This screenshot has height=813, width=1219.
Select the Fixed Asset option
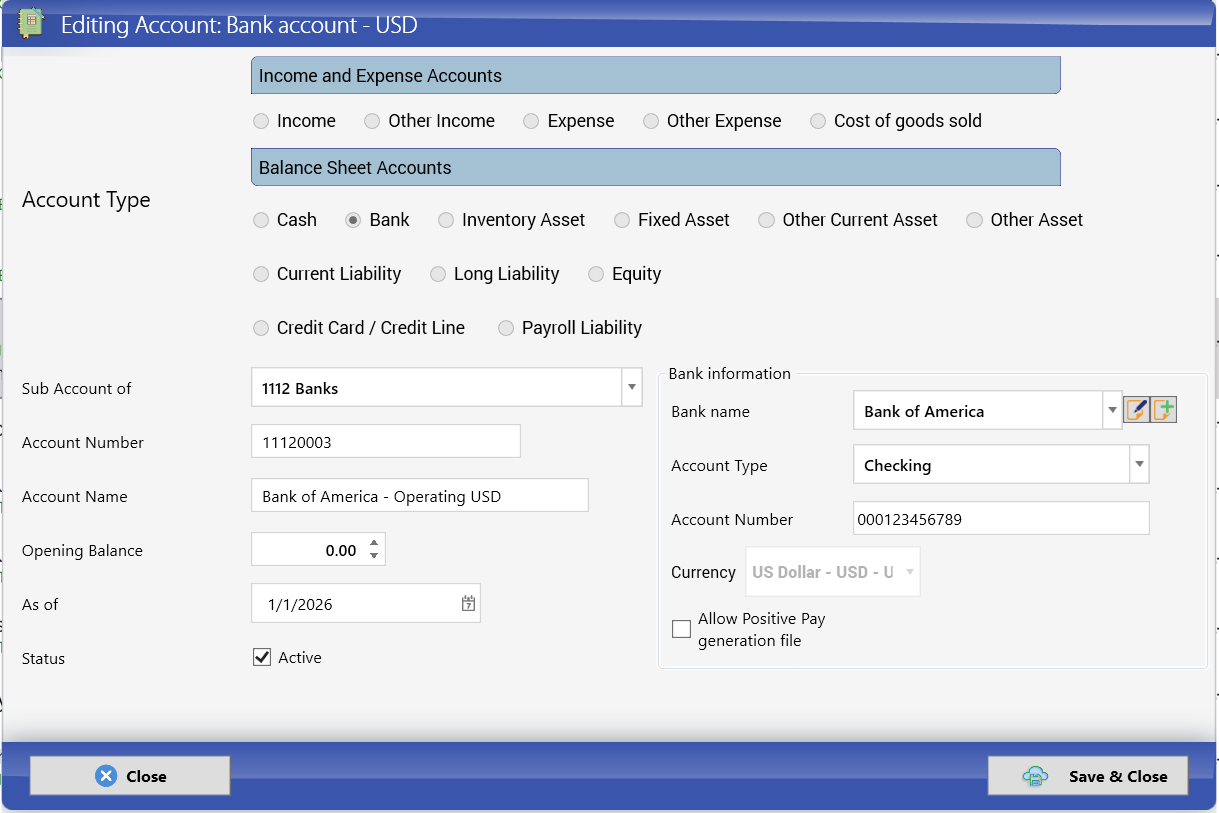[622, 220]
